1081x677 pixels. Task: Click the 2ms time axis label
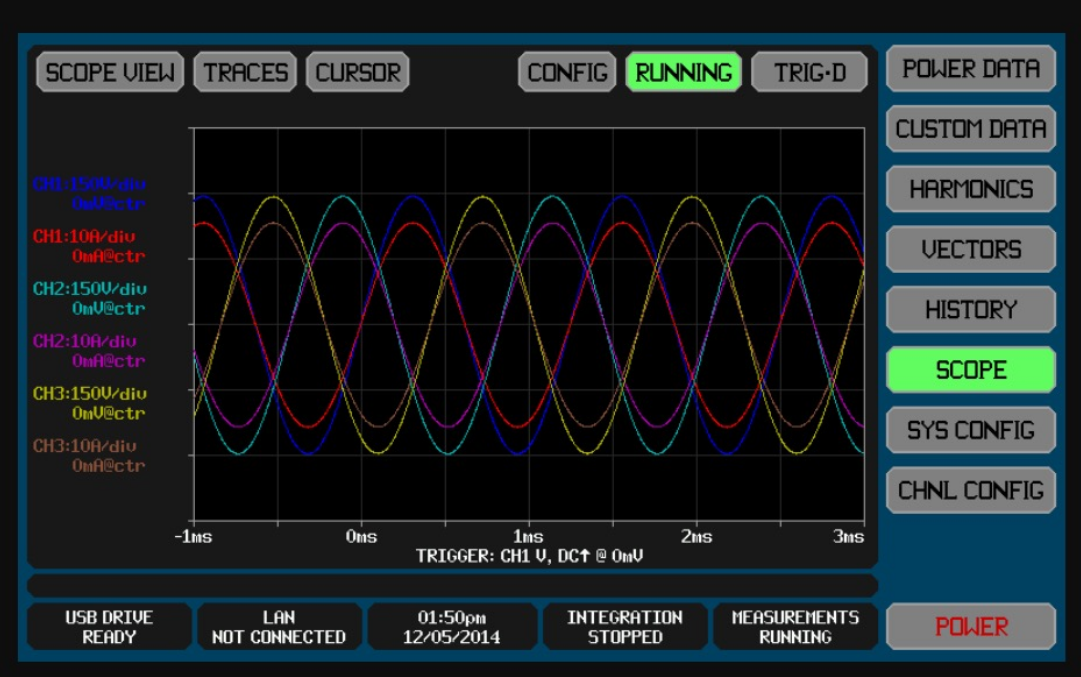696,536
